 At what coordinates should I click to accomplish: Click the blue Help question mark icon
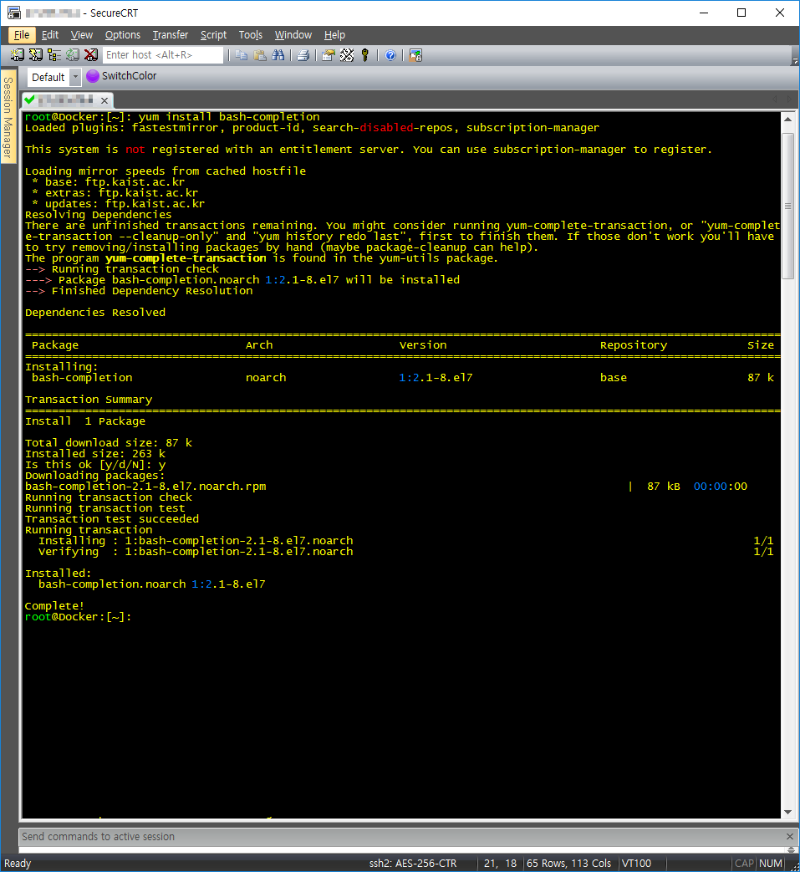coord(390,54)
